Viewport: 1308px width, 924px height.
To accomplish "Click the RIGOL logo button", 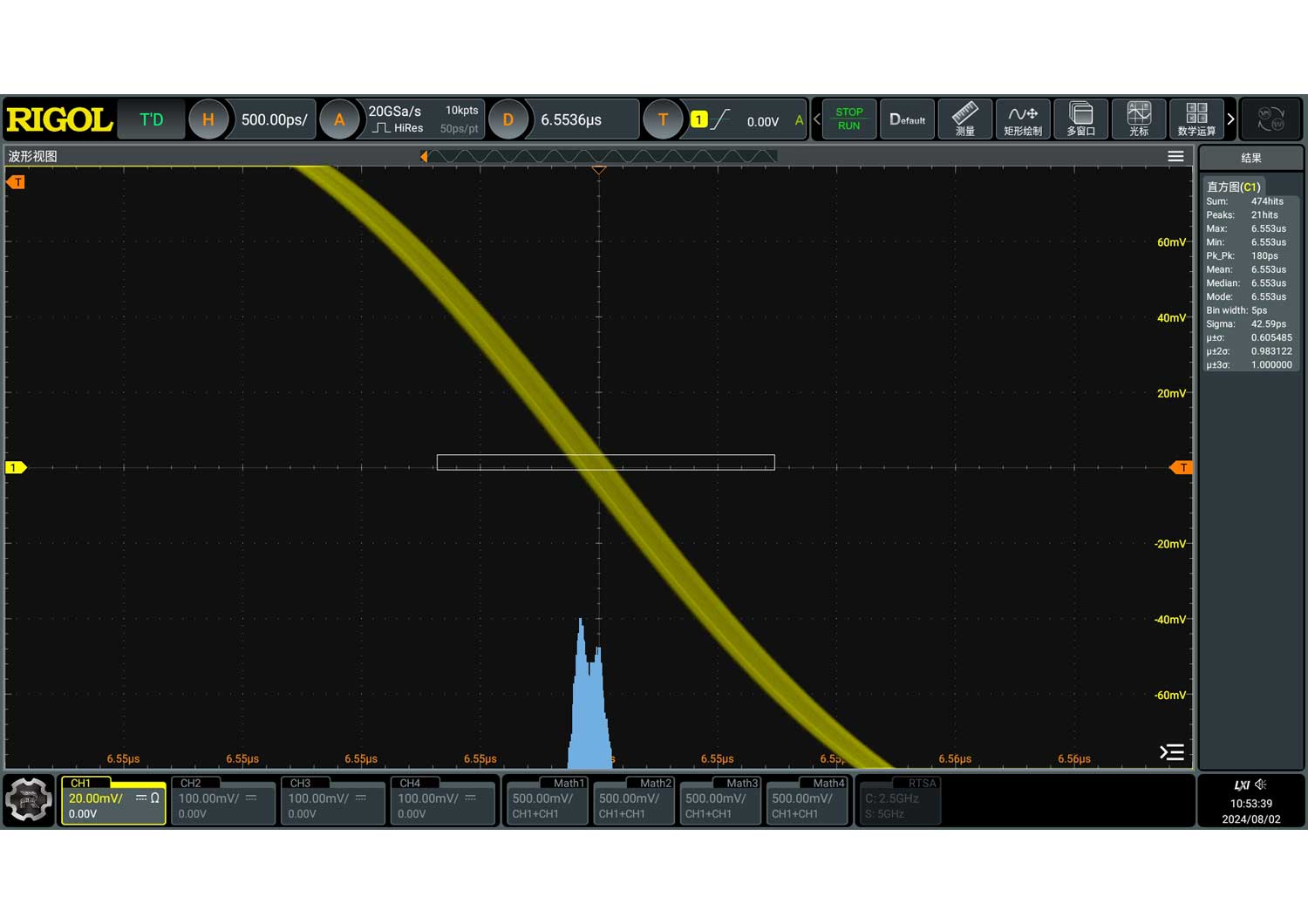I will (x=59, y=119).
